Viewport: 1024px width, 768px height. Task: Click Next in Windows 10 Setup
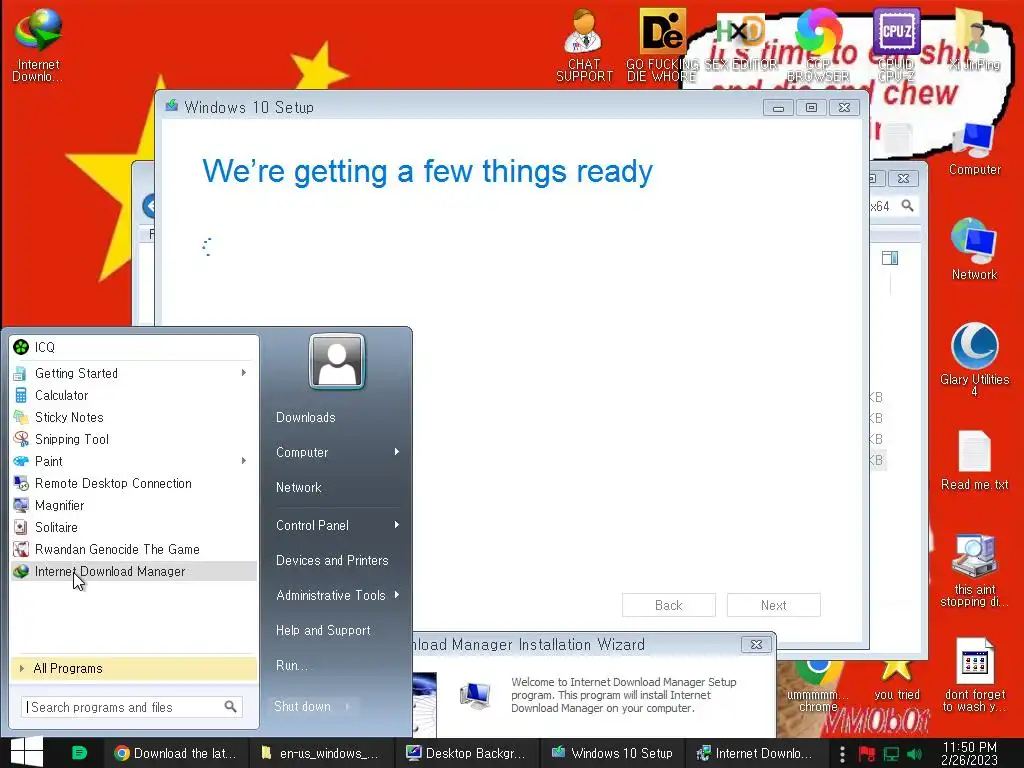tap(773, 605)
